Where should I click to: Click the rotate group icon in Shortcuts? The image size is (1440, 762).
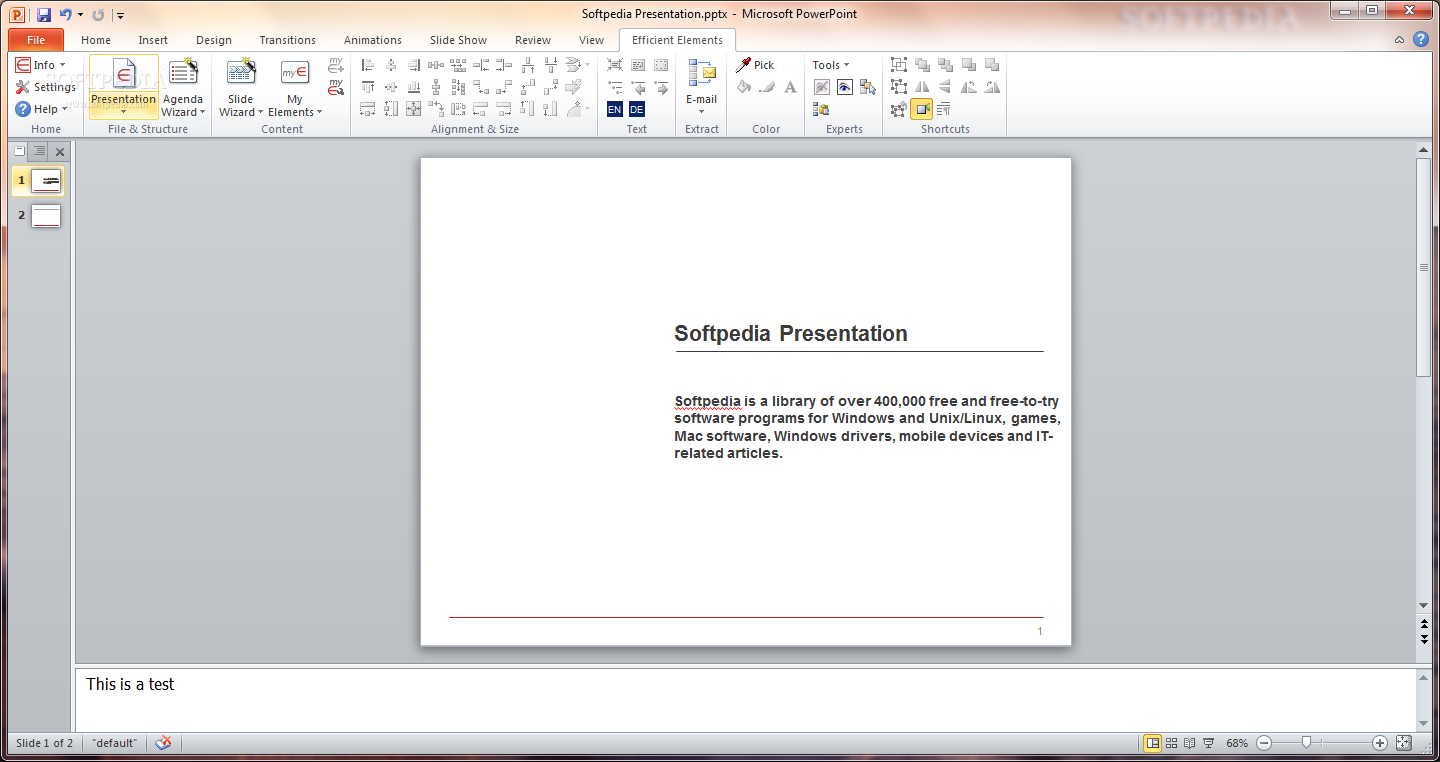(898, 109)
